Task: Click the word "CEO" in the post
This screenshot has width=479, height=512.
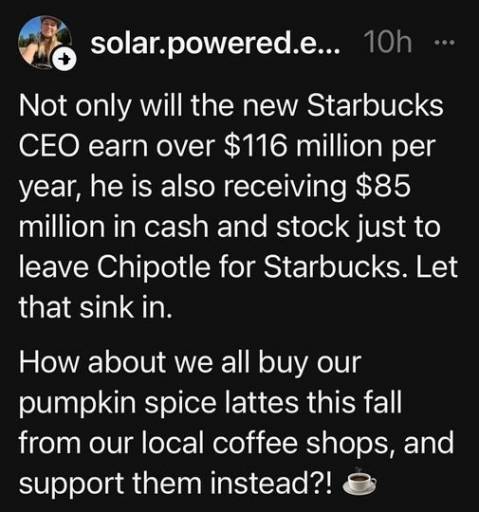Action: coord(49,146)
